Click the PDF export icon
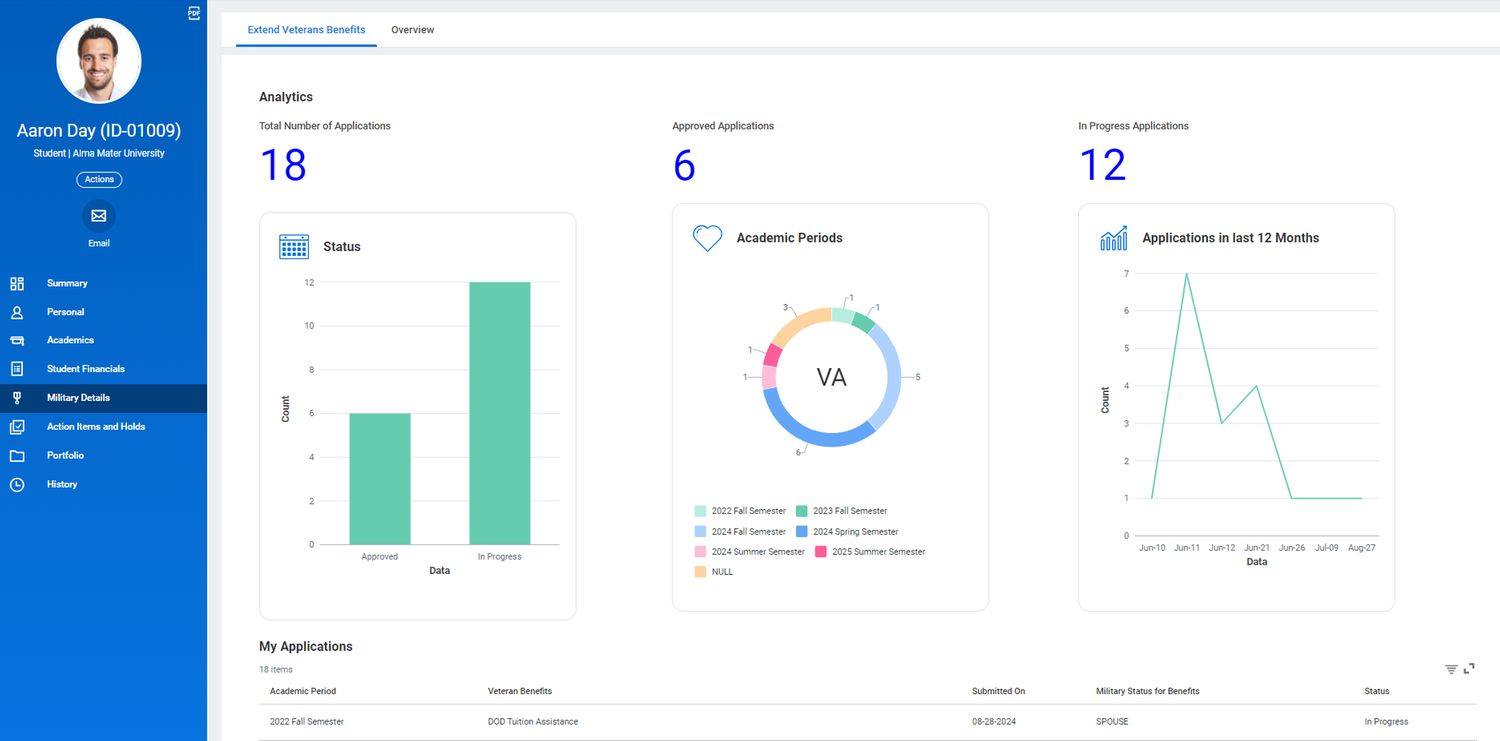Screen dimensions: 1500x741 (x=194, y=13)
